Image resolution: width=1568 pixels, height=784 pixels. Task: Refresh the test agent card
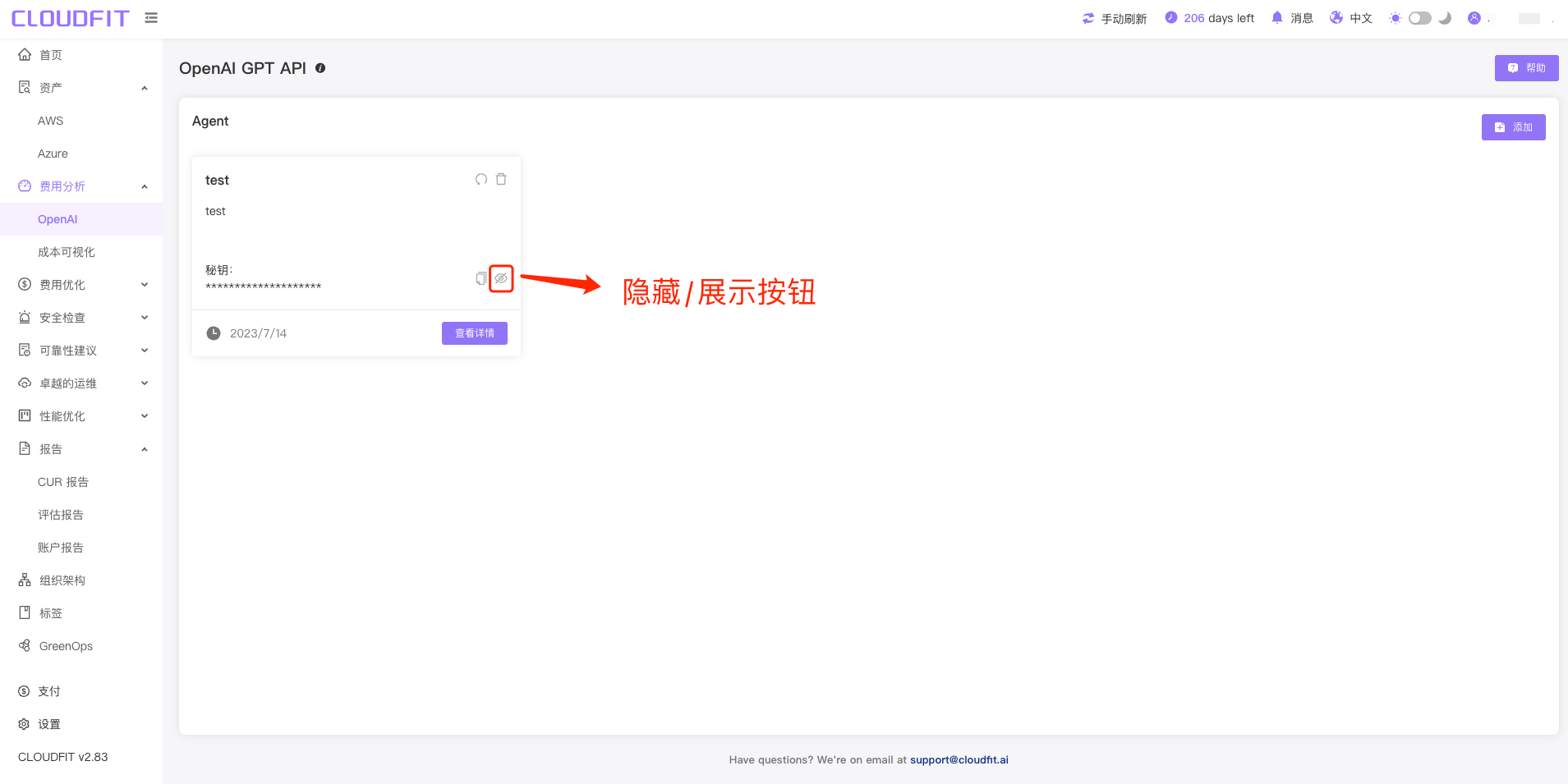[x=481, y=179]
